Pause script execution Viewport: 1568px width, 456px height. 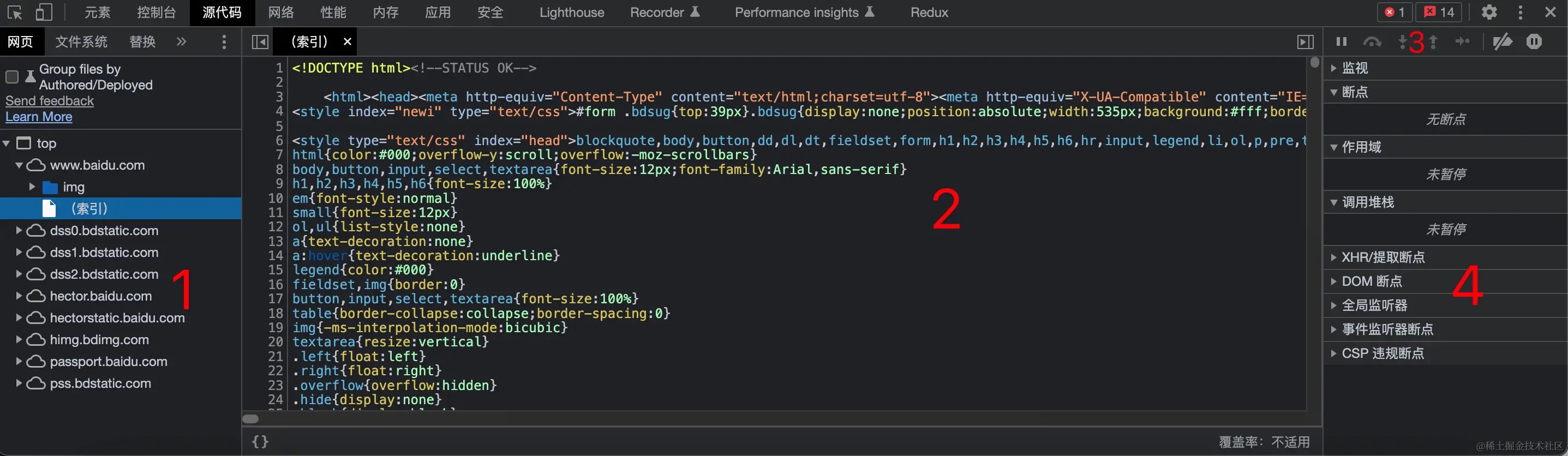pyautogui.click(x=1341, y=41)
